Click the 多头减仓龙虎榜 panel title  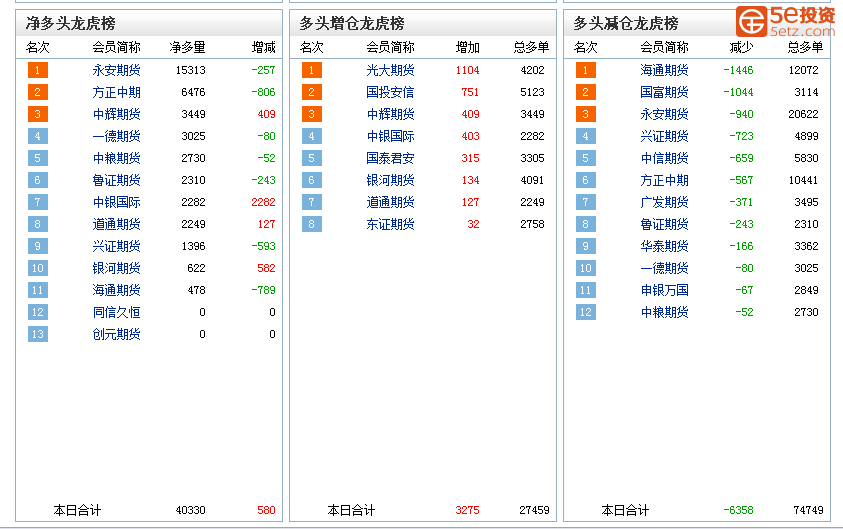tap(626, 24)
